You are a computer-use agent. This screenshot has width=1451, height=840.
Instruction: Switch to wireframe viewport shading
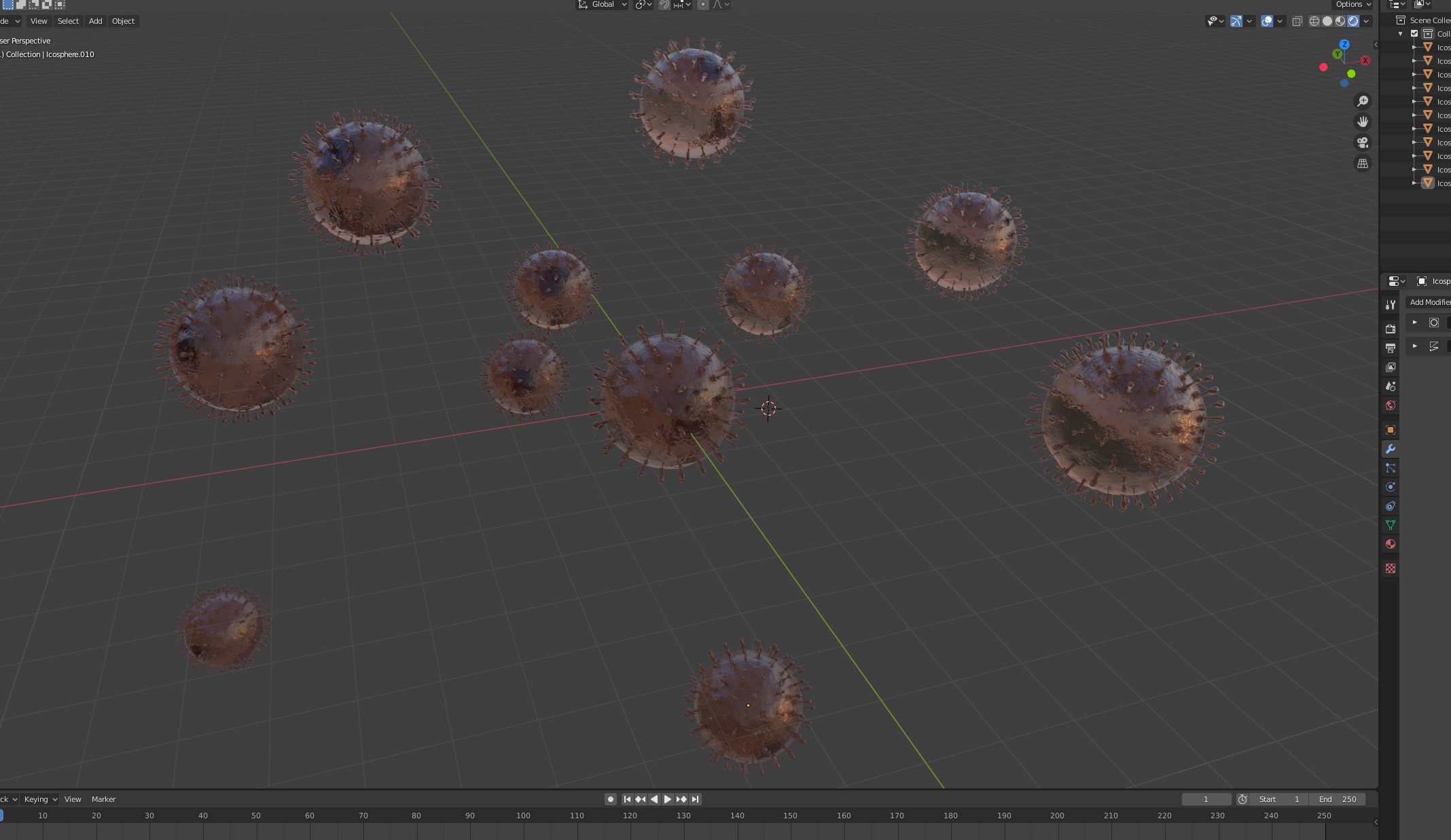[x=1314, y=21]
